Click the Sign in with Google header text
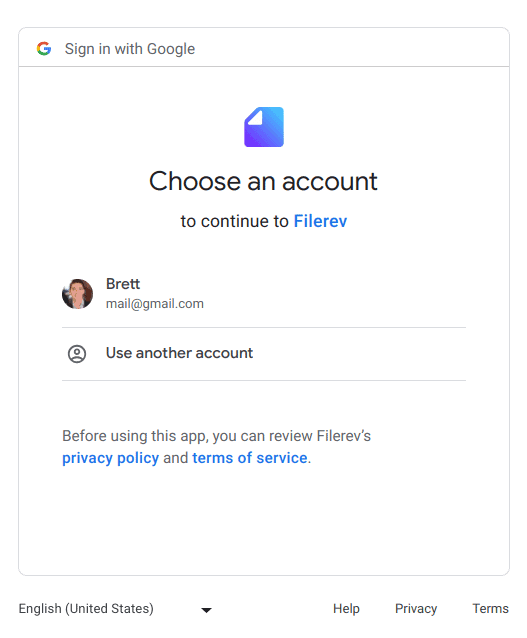Viewport: 527px width, 638px height. pyautogui.click(x=130, y=49)
